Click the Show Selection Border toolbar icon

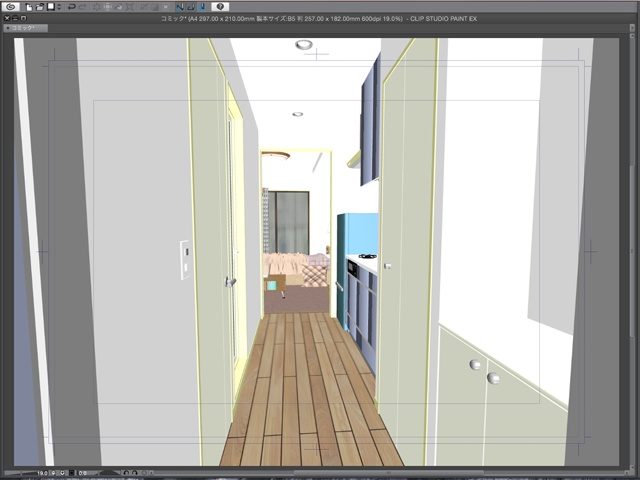(166, 7)
